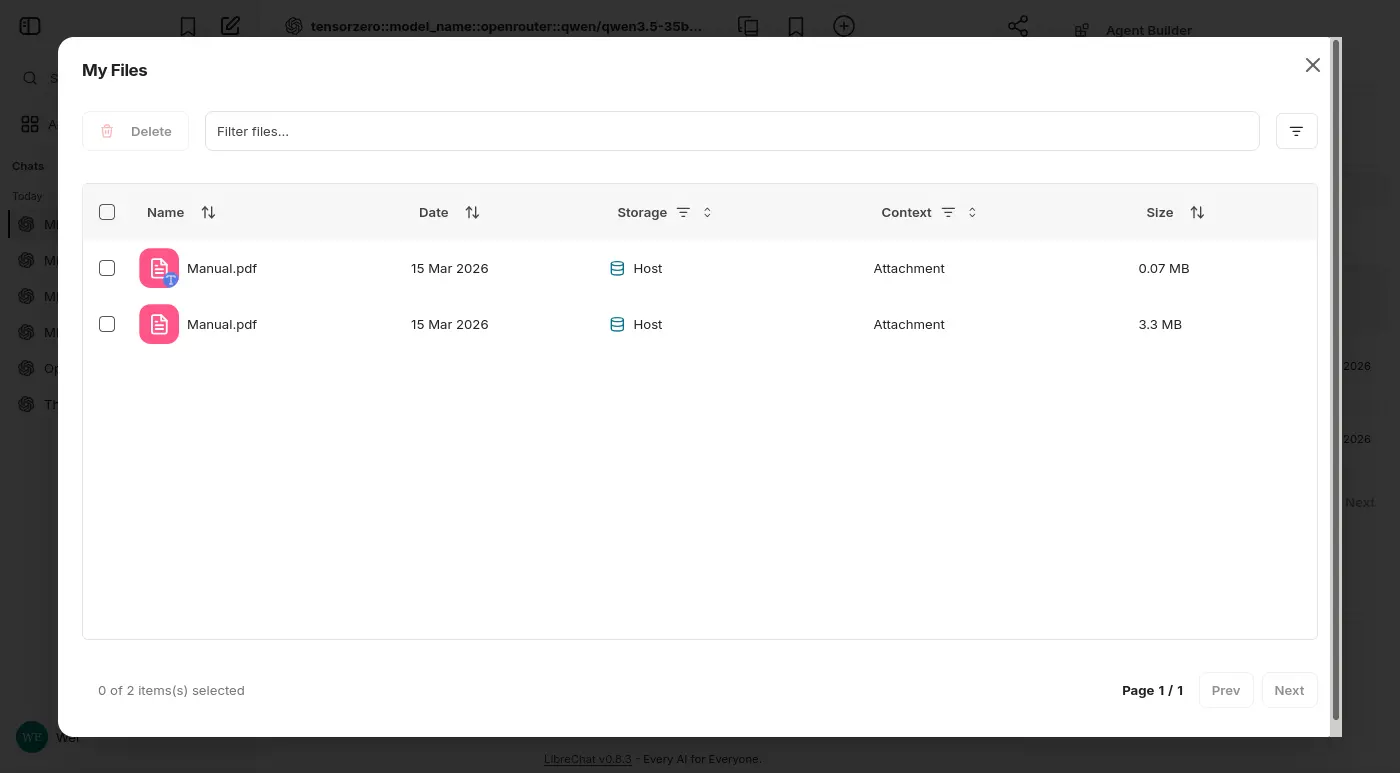Focus the Filter files search field
1400x773 pixels.
(x=731, y=131)
